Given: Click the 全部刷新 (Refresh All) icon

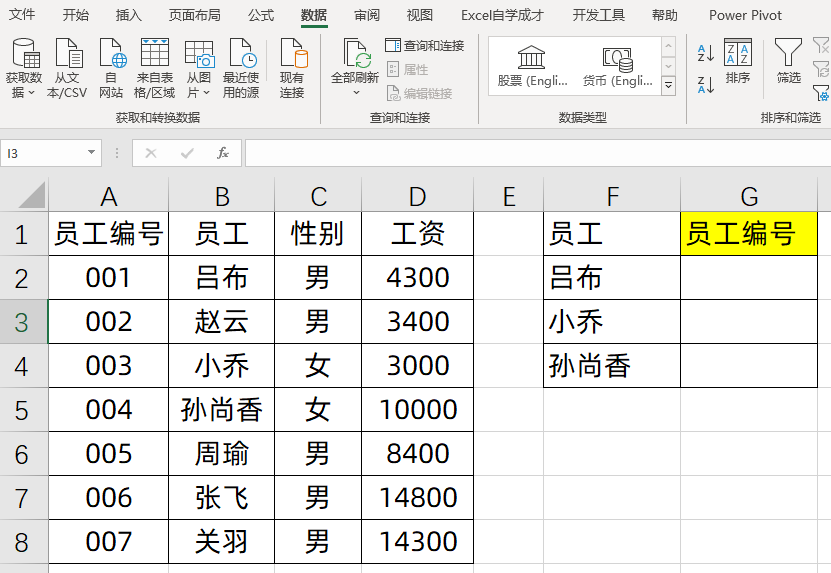Looking at the screenshot, I should (355, 59).
